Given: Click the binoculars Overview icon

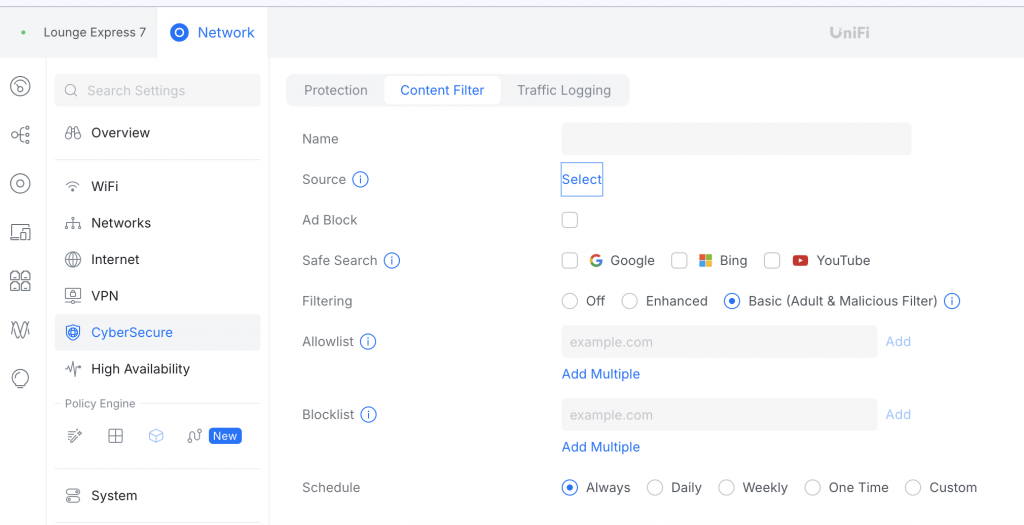Looking at the screenshot, I should (x=73, y=133).
